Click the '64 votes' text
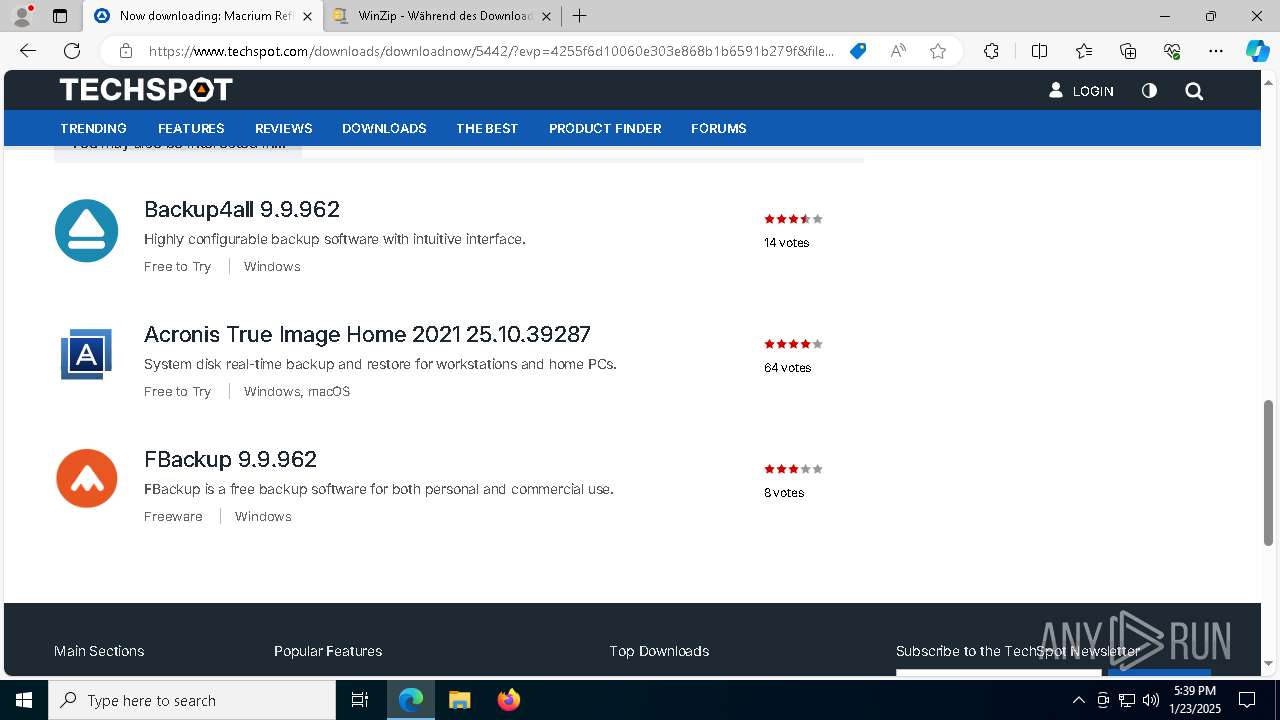This screenshot has width=1280, height=720. 787,368
